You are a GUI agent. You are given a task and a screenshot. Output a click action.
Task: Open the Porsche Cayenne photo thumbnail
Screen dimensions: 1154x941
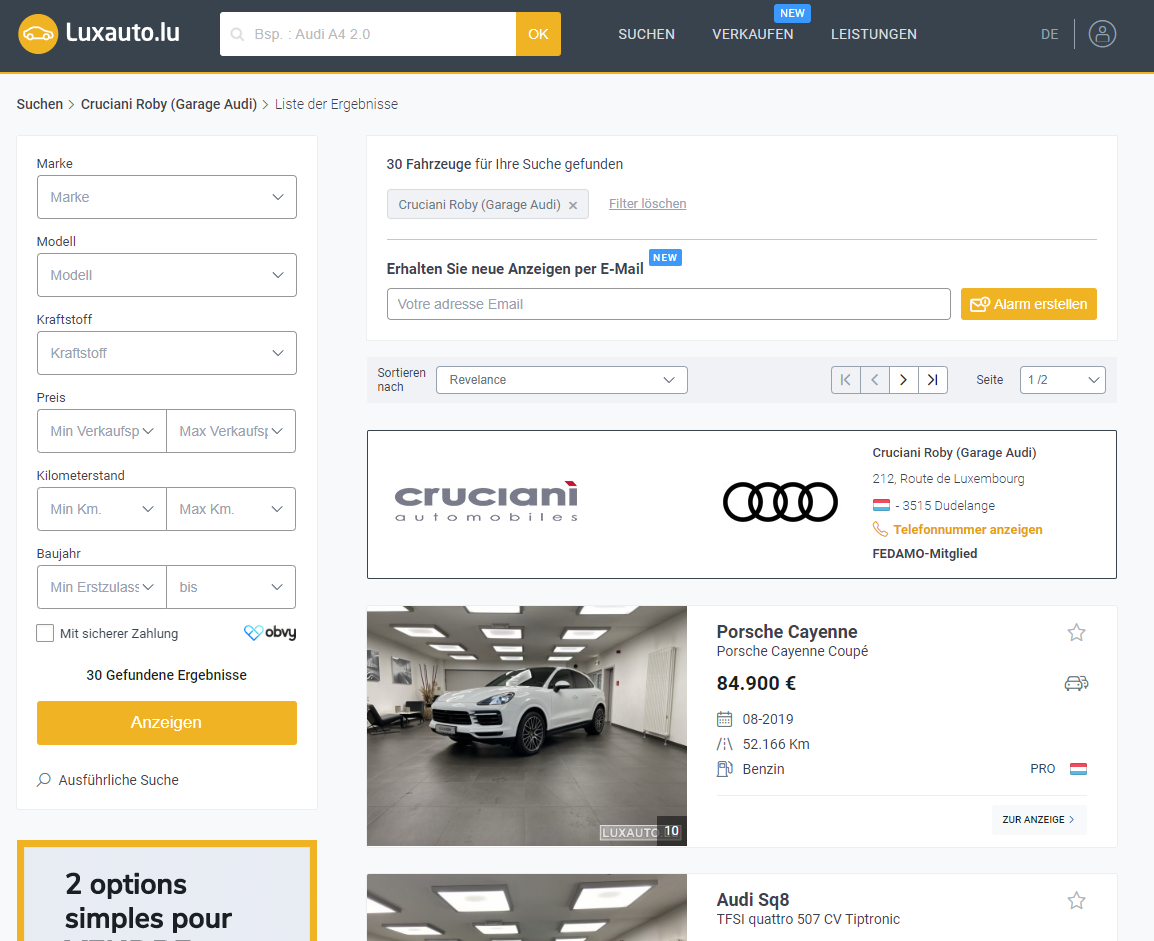point(527,725)
